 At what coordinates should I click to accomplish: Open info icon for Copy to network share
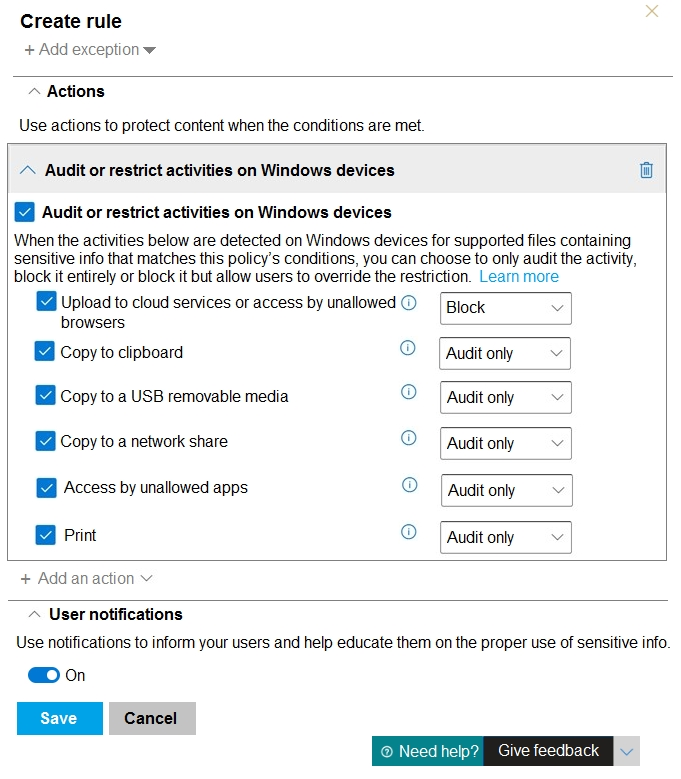pyautogui.click(x=408, y=438)
